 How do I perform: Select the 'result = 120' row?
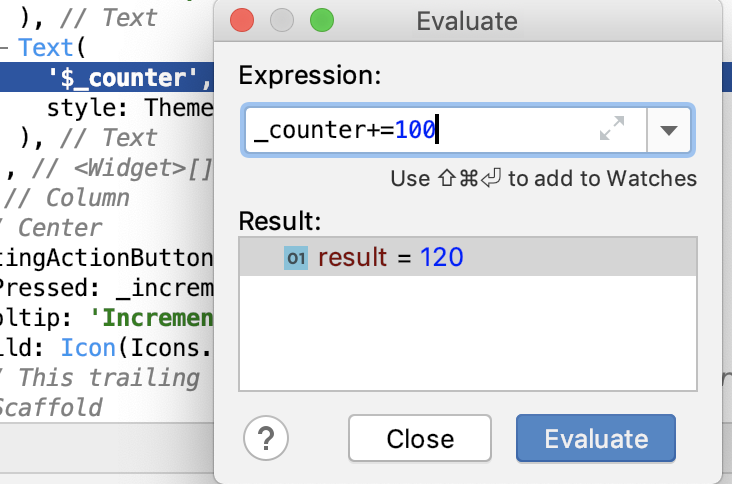pos(468,258)
